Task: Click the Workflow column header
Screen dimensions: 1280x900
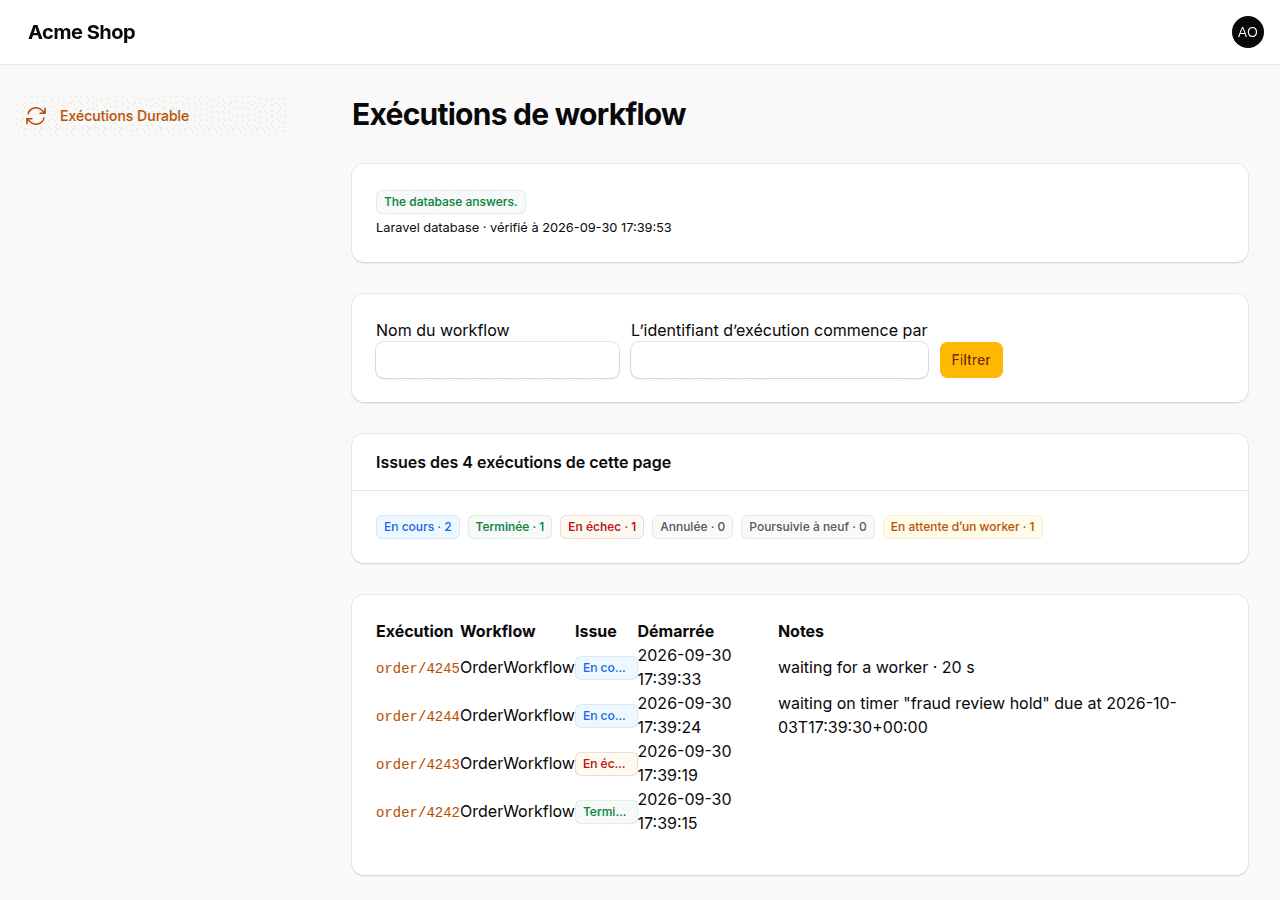Action: [x=498, y=632]
